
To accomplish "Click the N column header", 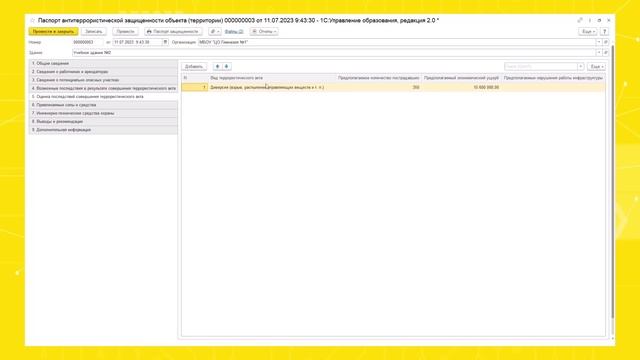I will (195, 78).
